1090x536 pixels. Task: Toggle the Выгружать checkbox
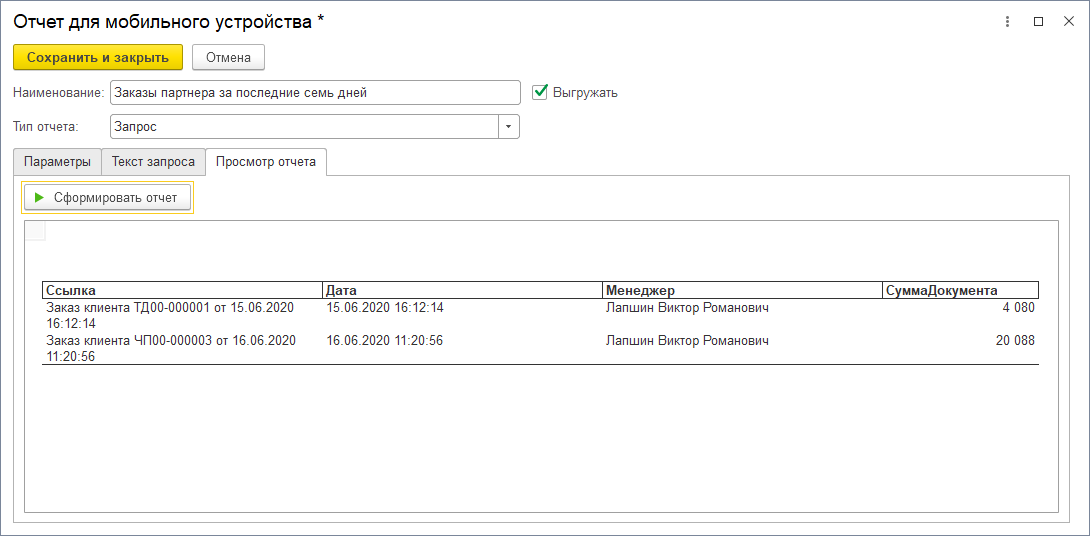540,92
